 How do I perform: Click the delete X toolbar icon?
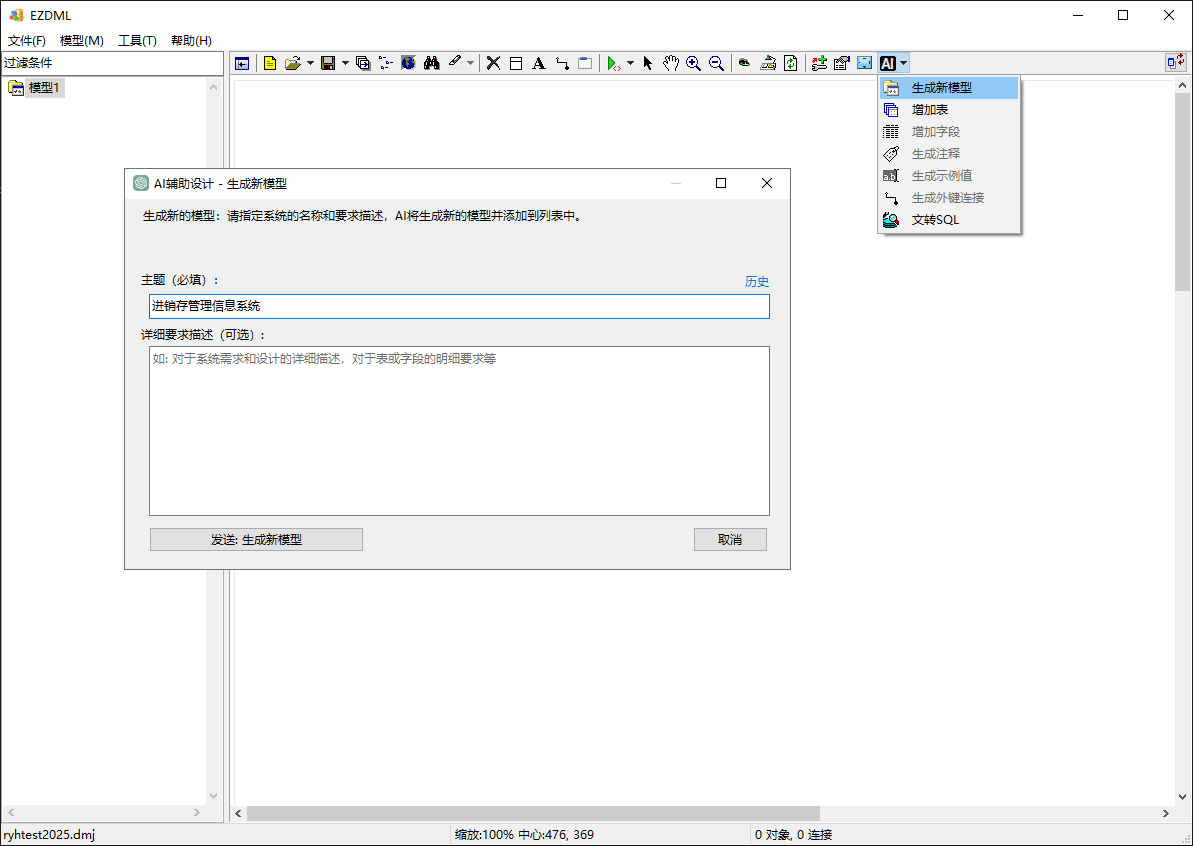[x=493, y=63]
